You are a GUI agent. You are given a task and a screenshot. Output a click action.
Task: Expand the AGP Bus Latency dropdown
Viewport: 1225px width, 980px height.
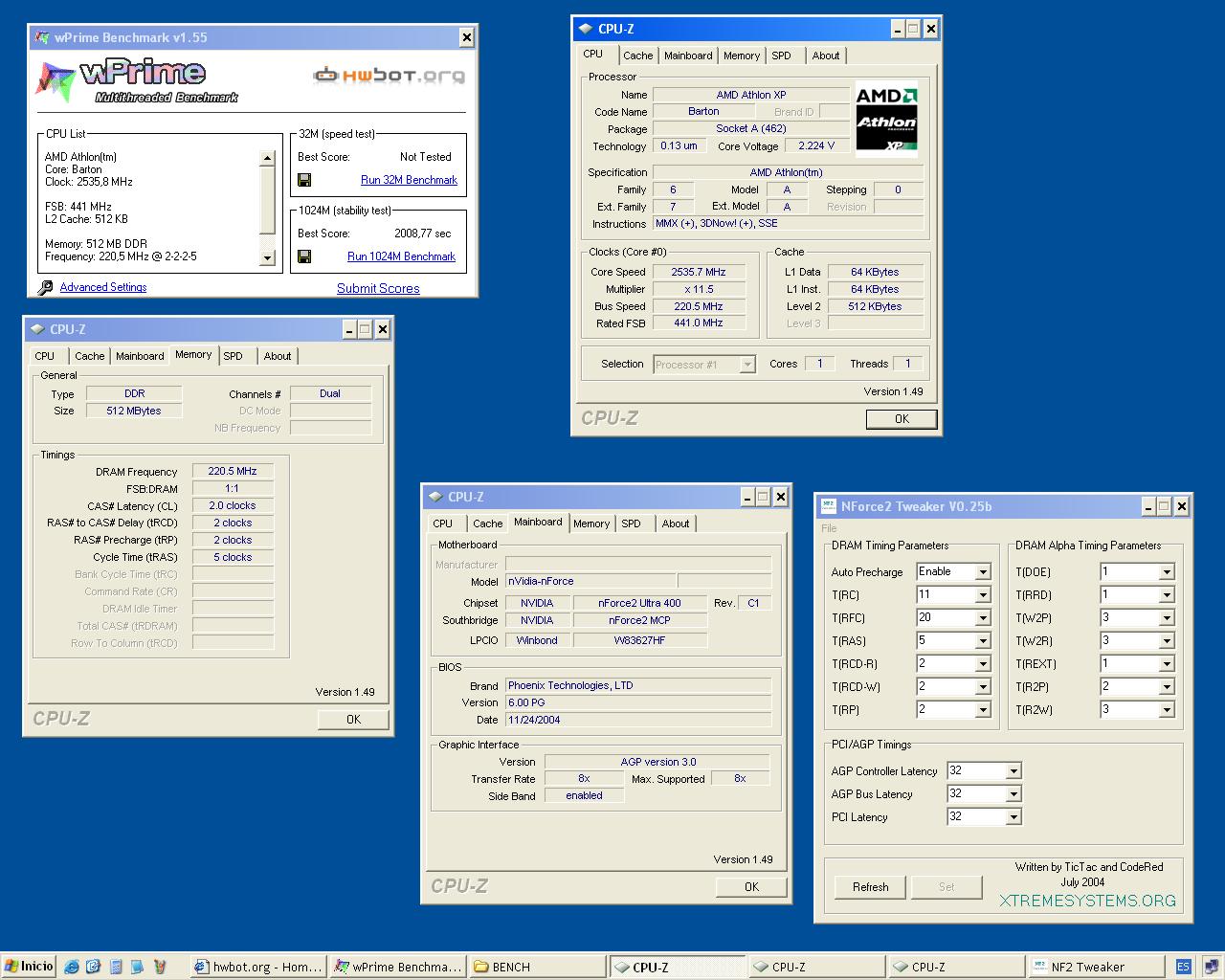(1013, 794)
